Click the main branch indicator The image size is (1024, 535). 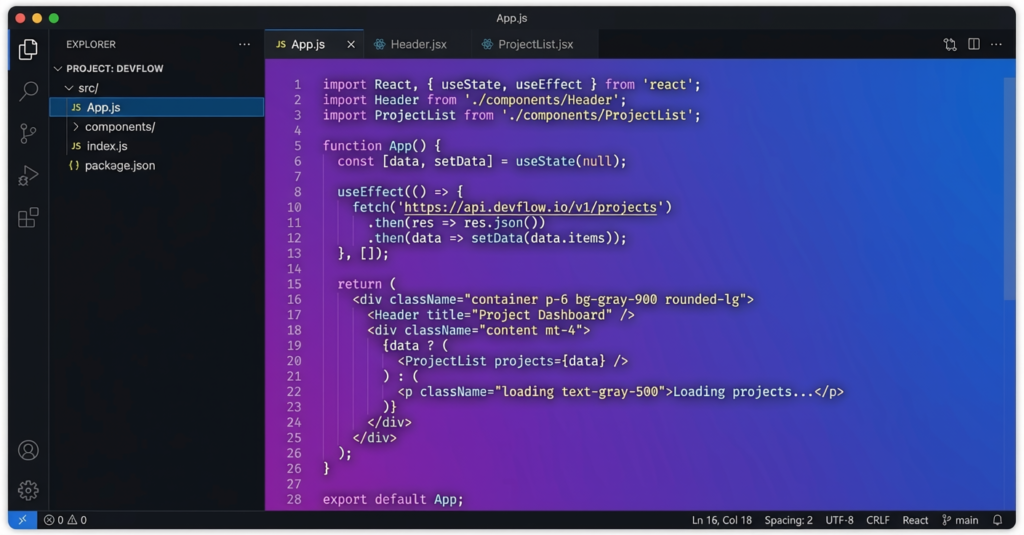[960, 520]
